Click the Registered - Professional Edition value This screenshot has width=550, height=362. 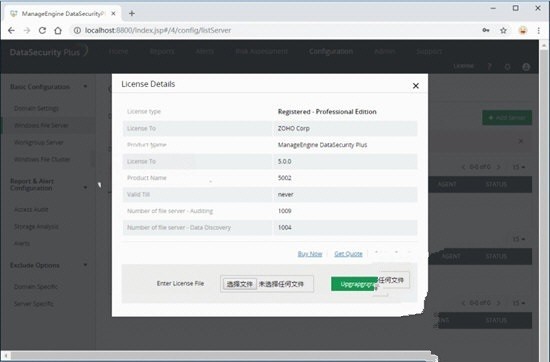click(327, 112)
